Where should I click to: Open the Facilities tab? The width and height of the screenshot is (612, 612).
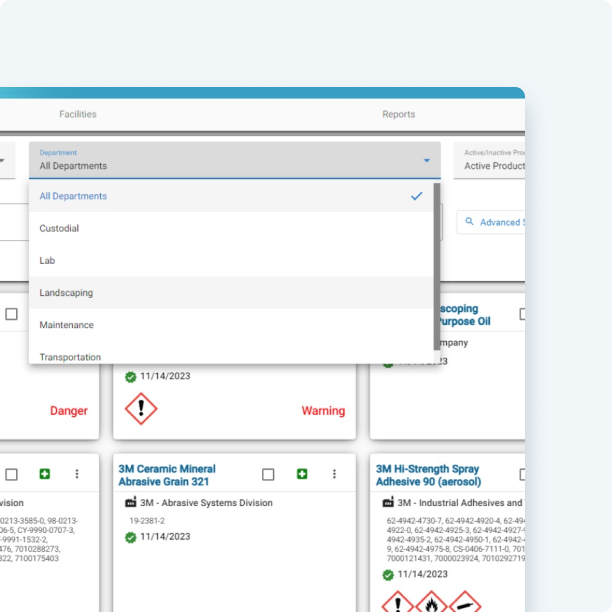pos(78,114)
